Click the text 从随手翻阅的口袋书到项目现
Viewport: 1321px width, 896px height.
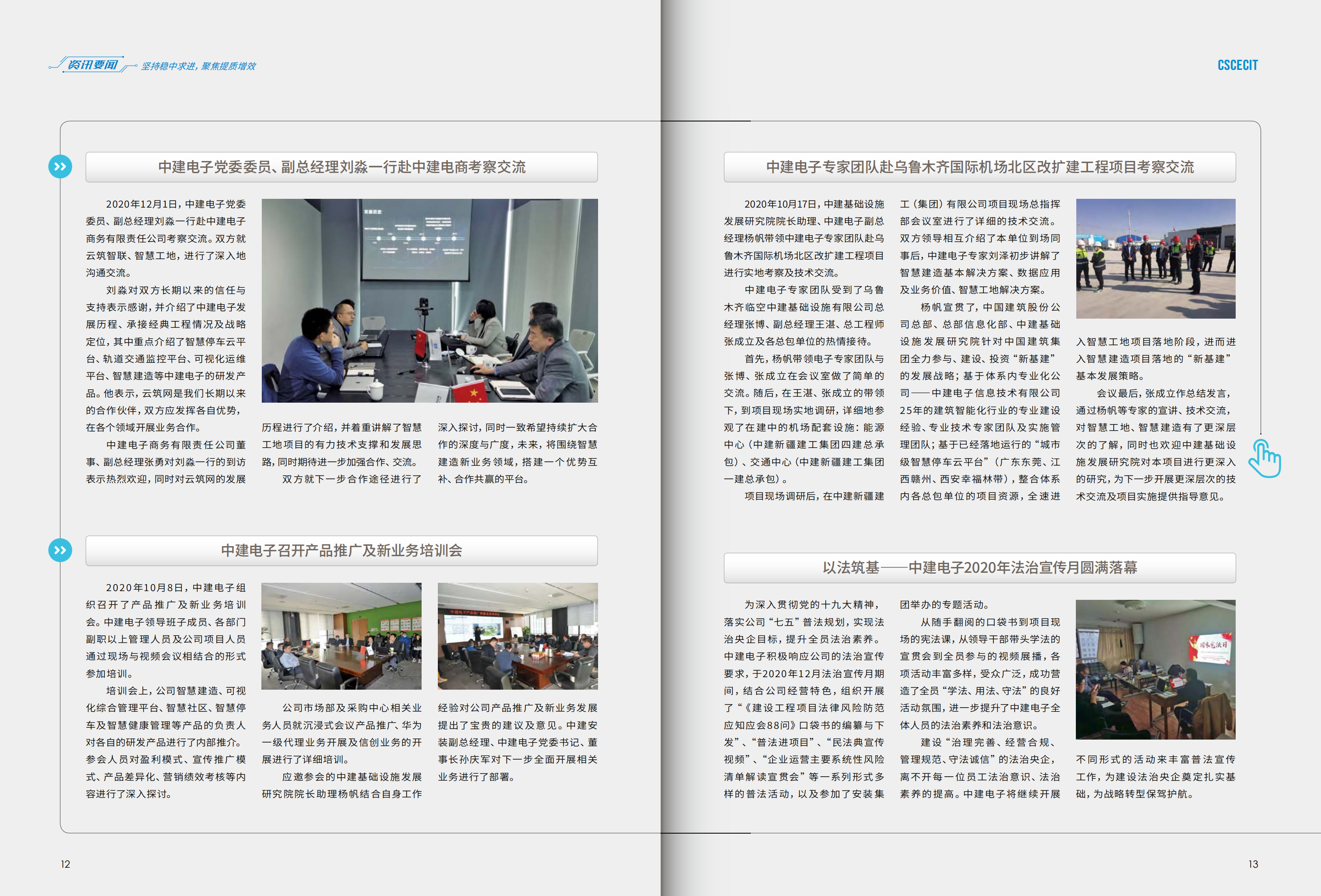990,622
